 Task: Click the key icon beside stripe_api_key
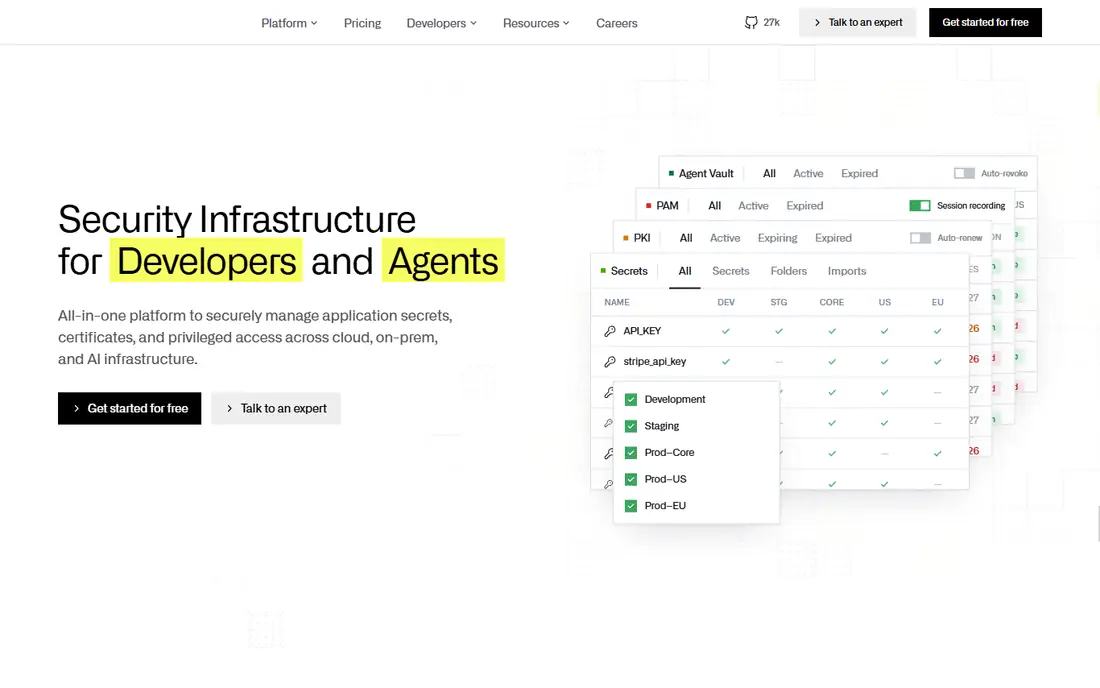[x=610, y=362]
